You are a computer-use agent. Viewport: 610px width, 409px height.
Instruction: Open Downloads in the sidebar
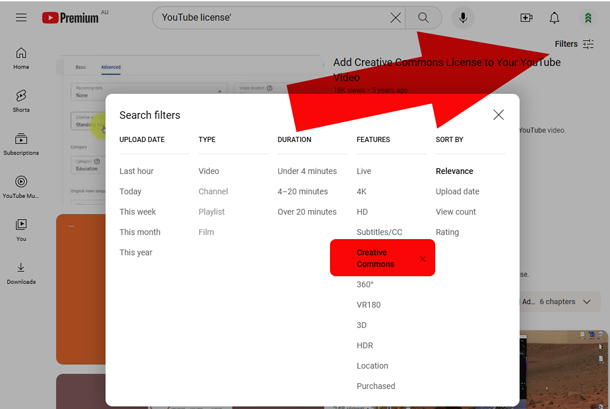21,273
